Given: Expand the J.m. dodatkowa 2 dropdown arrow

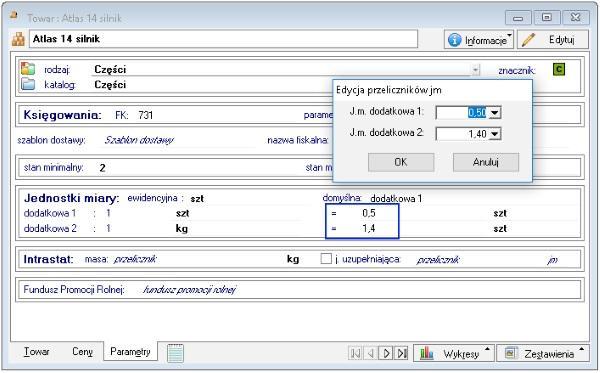Looking at the screenshot, I should click(x=495, y=134).
